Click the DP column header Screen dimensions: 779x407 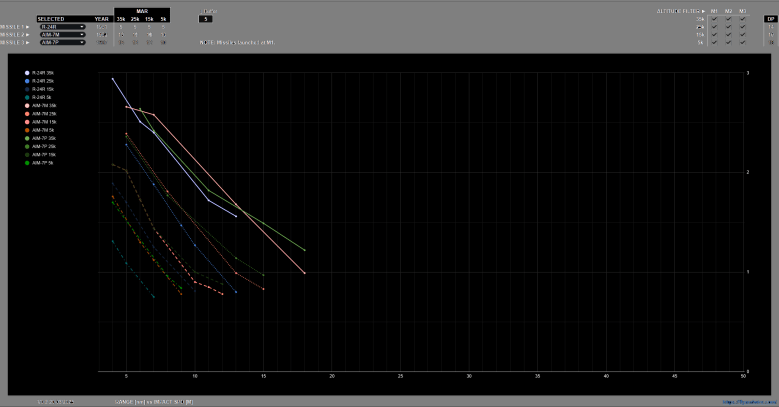[770, 18]
